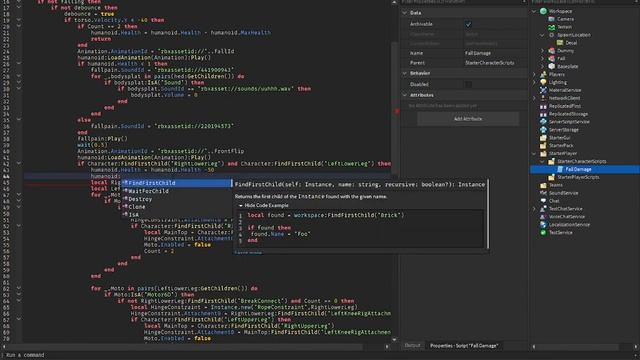Expand the TextChatService tree node
This screenshot has height=360, width=640.
point(534,209)
